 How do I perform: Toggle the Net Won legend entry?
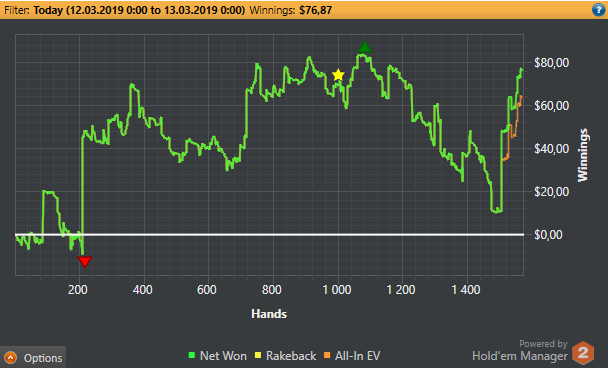(x=218, y=356)
